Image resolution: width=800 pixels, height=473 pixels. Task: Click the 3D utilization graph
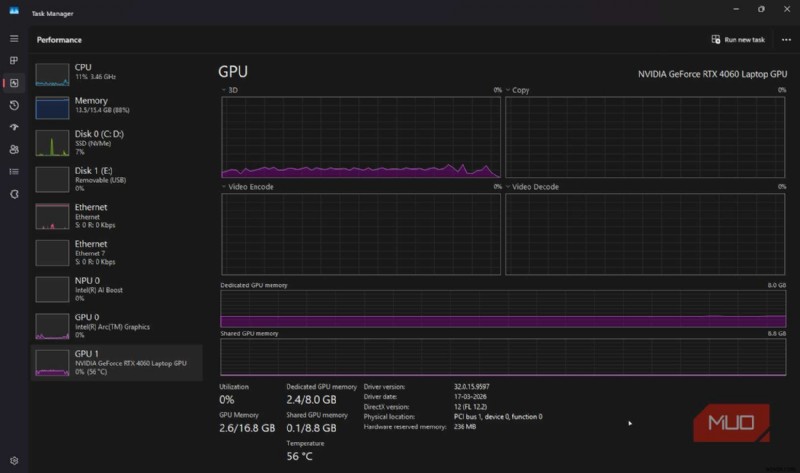coord(361,137)
